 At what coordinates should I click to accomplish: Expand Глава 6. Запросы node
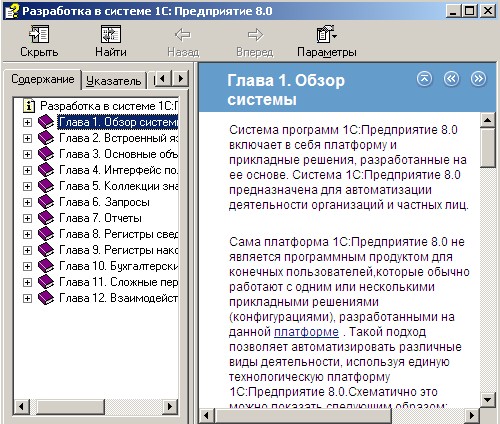(x=27, y=202)
